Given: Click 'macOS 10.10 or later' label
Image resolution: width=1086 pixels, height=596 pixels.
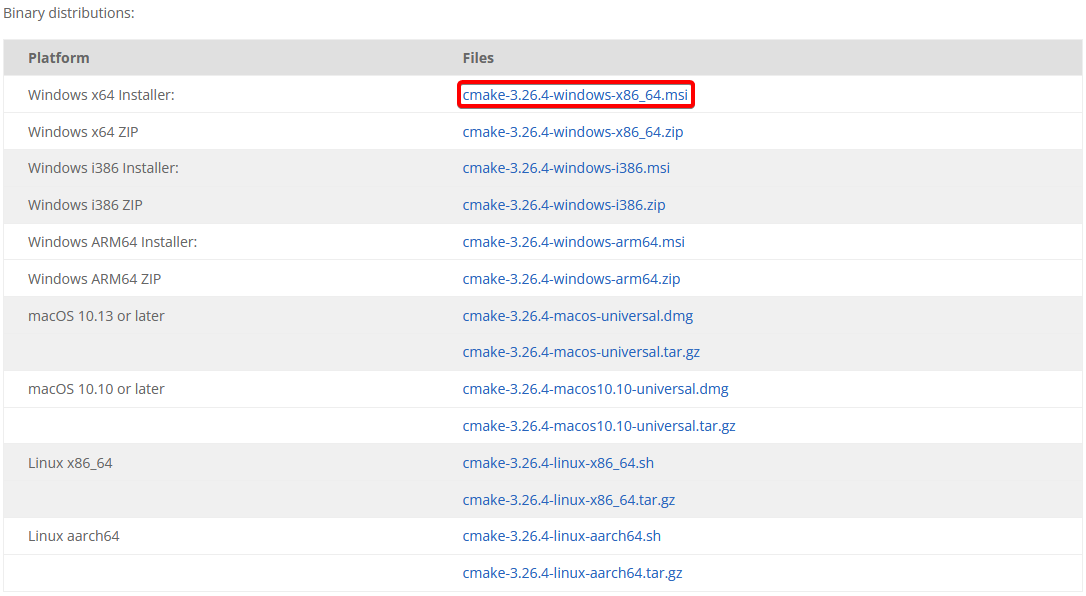Looking at the screenshot, I should (x=96, y=389).
